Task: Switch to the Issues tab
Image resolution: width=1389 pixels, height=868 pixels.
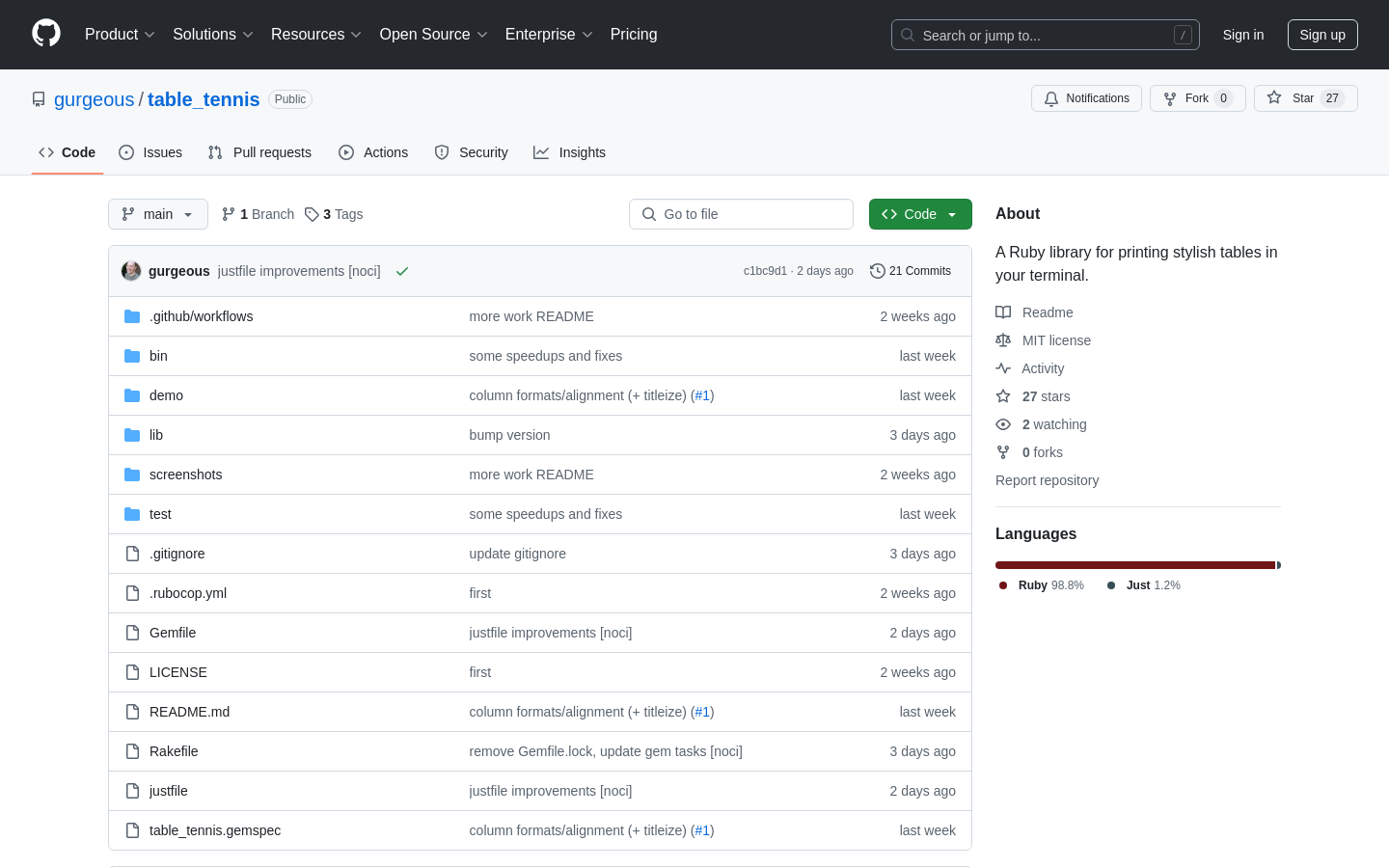Action: 150,152
